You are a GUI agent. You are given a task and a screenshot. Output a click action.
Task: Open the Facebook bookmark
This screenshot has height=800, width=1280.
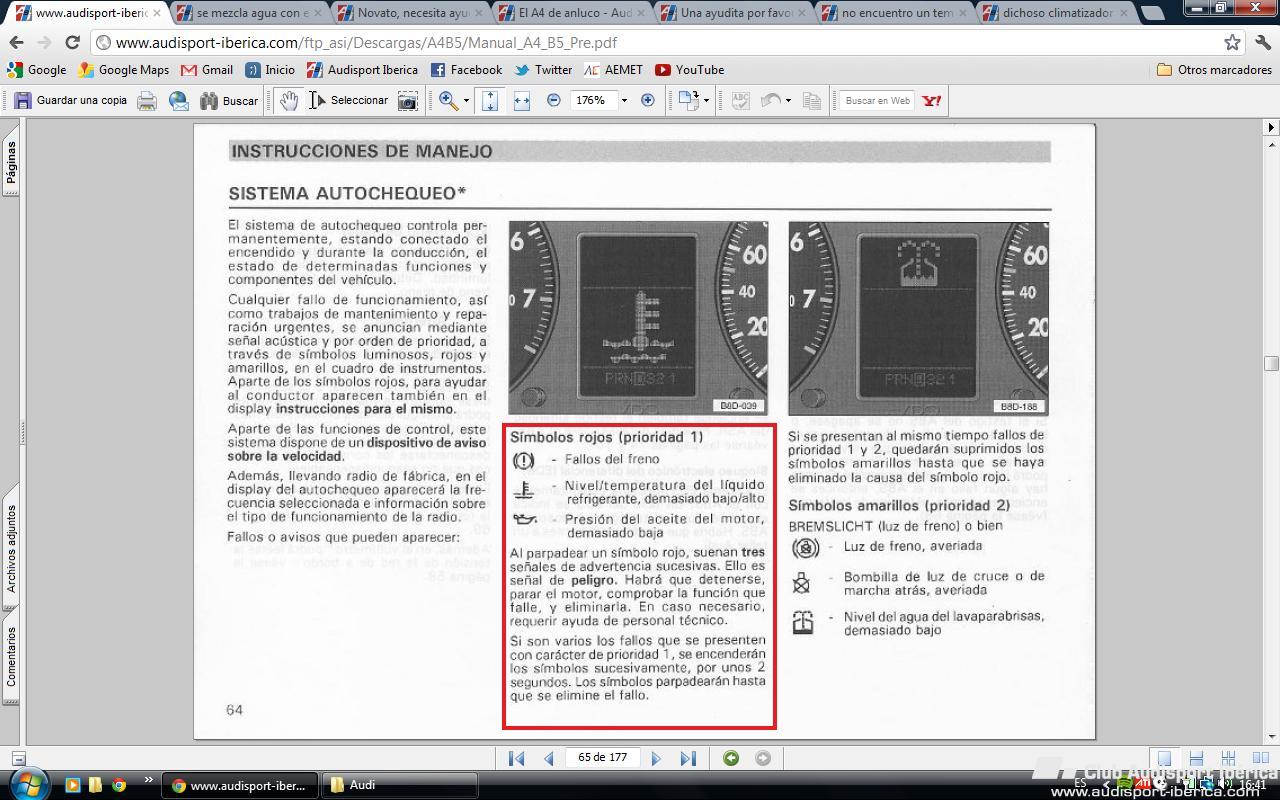pyautogui.click(x=466, y=70)
